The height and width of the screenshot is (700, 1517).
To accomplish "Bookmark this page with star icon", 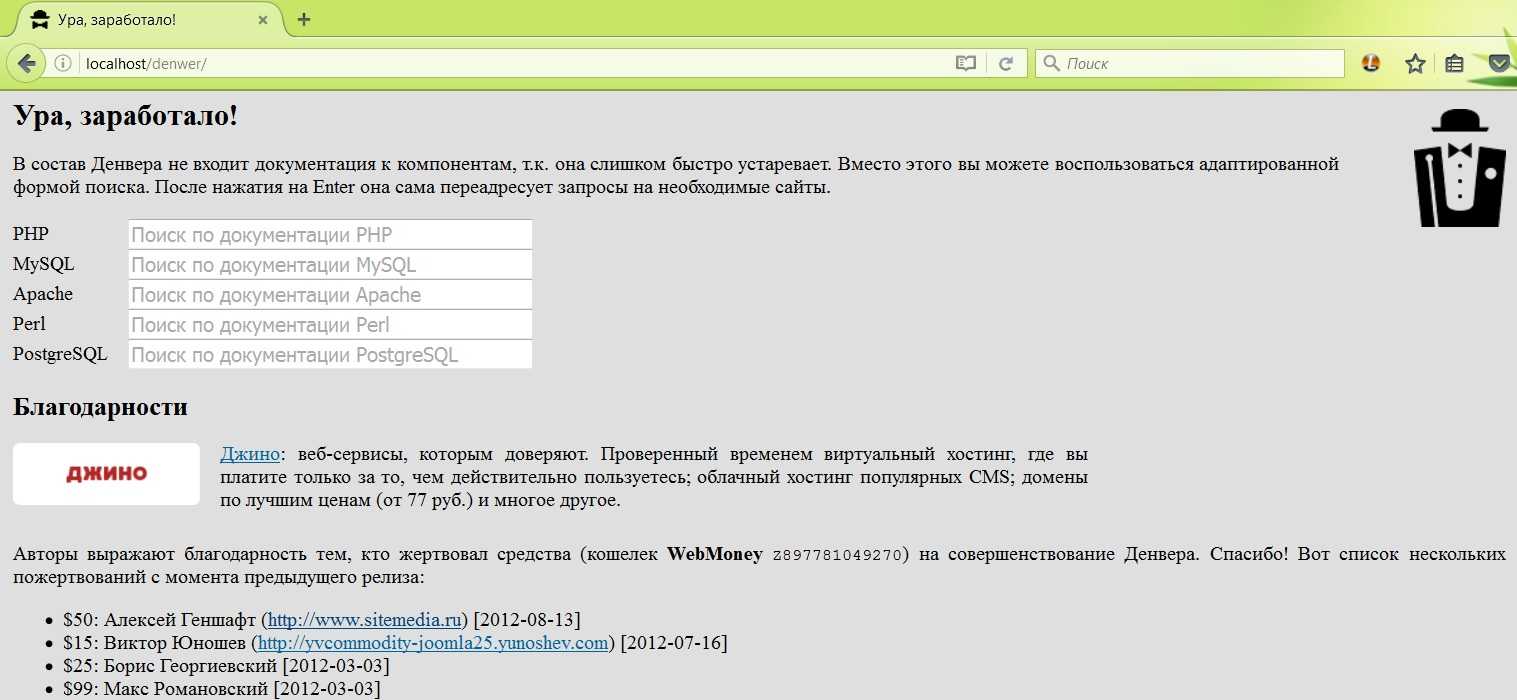I will [x=1414, y=64].
